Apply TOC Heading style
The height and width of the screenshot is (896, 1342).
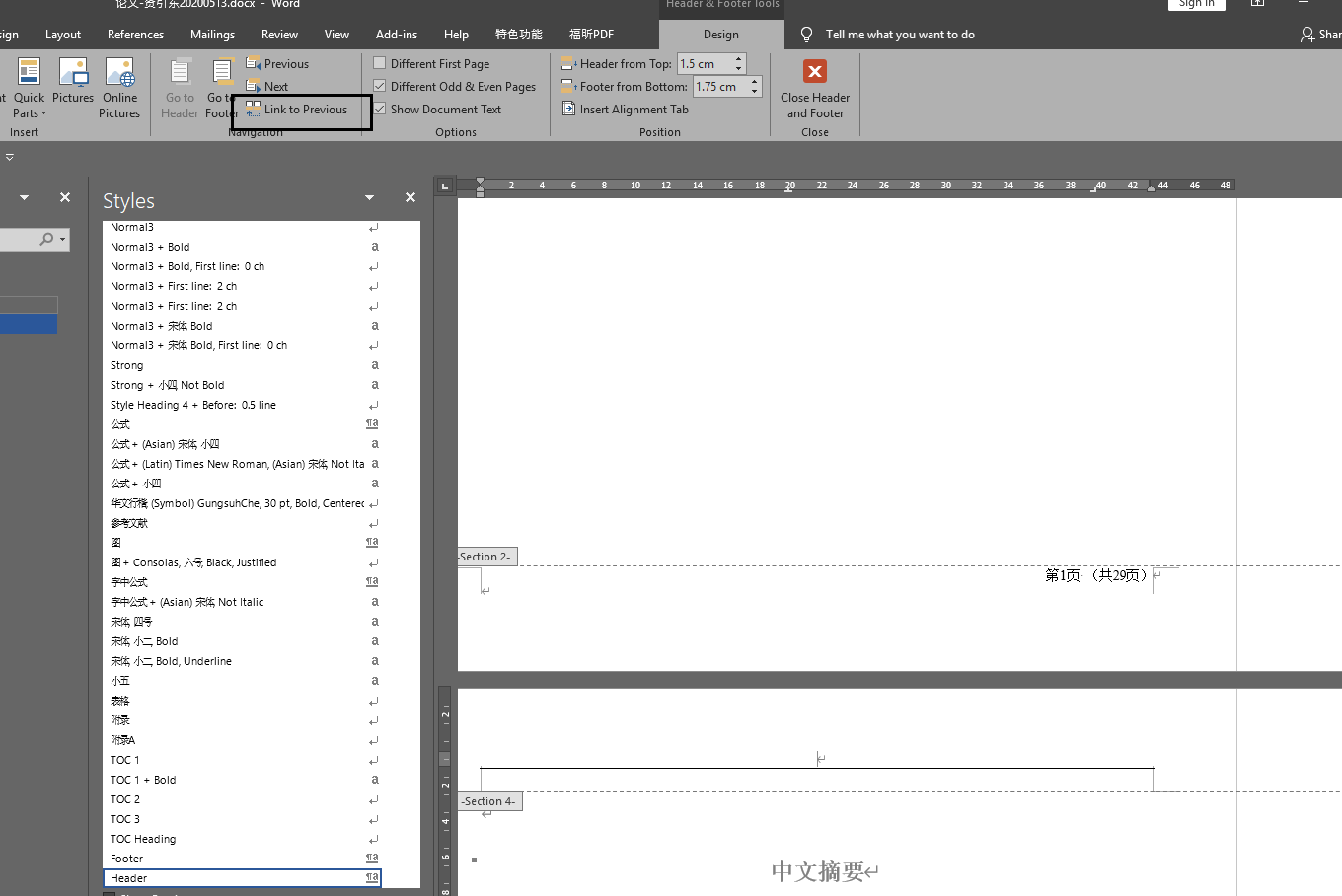coord(242,839)
